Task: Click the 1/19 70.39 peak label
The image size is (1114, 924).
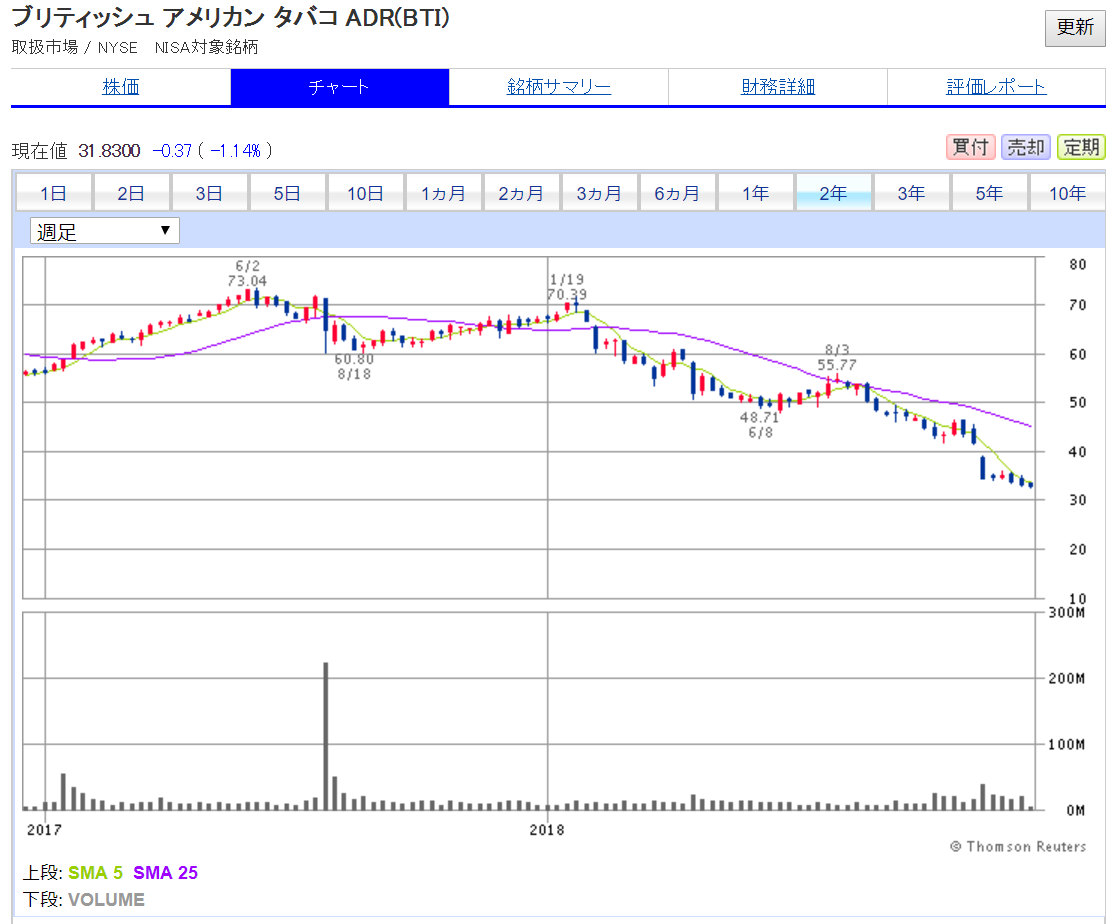Action: pyautogui.click(x=567, y=287)
